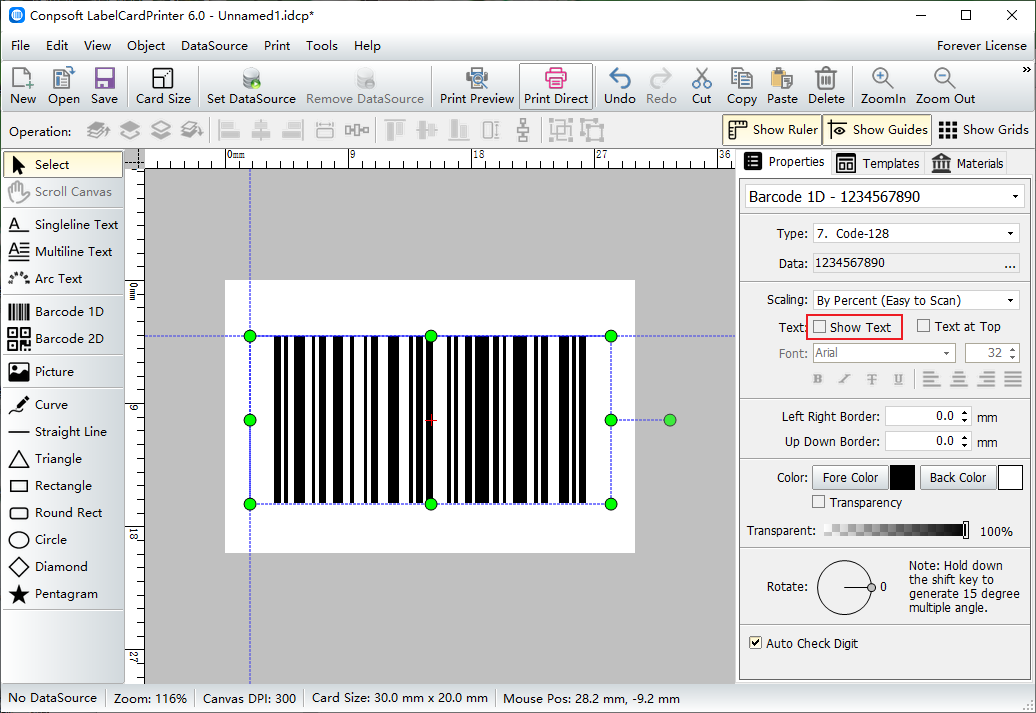Image resolution: width=1036 pixels, height=713 pixels.
Task: Select the Round Rect tool
Action: point(63,513)
